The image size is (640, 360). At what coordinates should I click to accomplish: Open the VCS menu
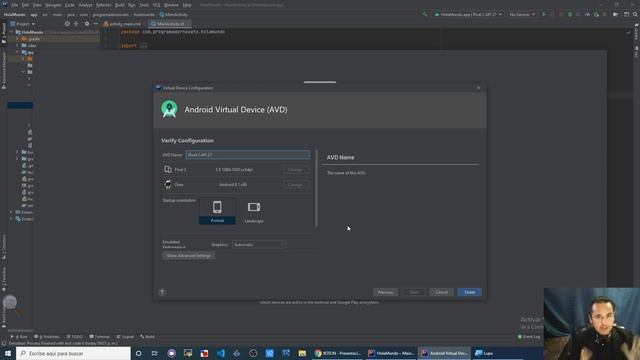coord(156,5)
